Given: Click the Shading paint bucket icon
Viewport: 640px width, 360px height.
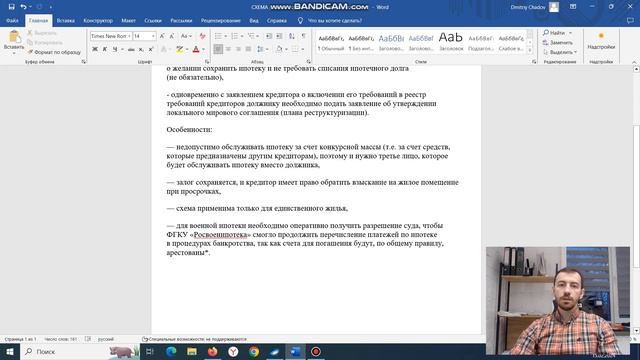Looking at the screenshot, I should 279,49.
